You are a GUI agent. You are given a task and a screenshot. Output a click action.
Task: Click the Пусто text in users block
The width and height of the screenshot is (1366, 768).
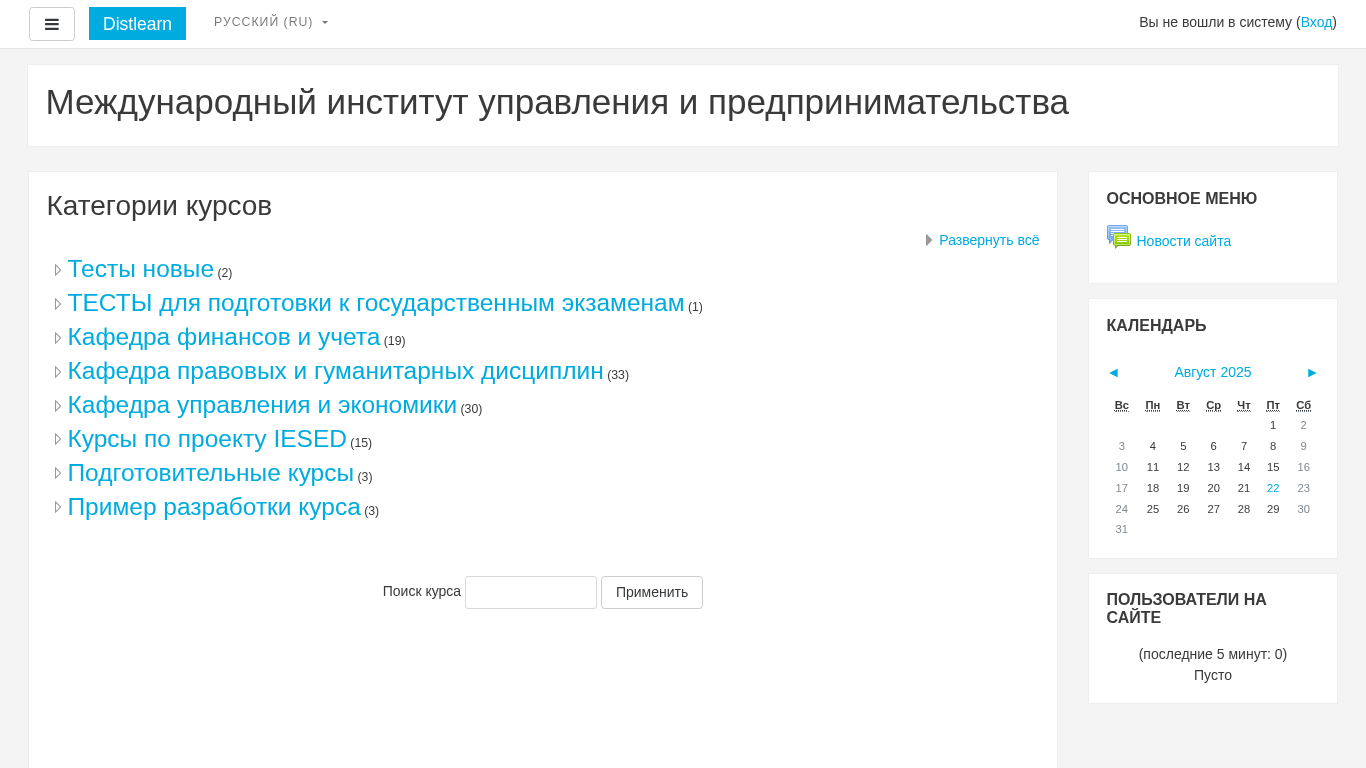coord(1213,675)
